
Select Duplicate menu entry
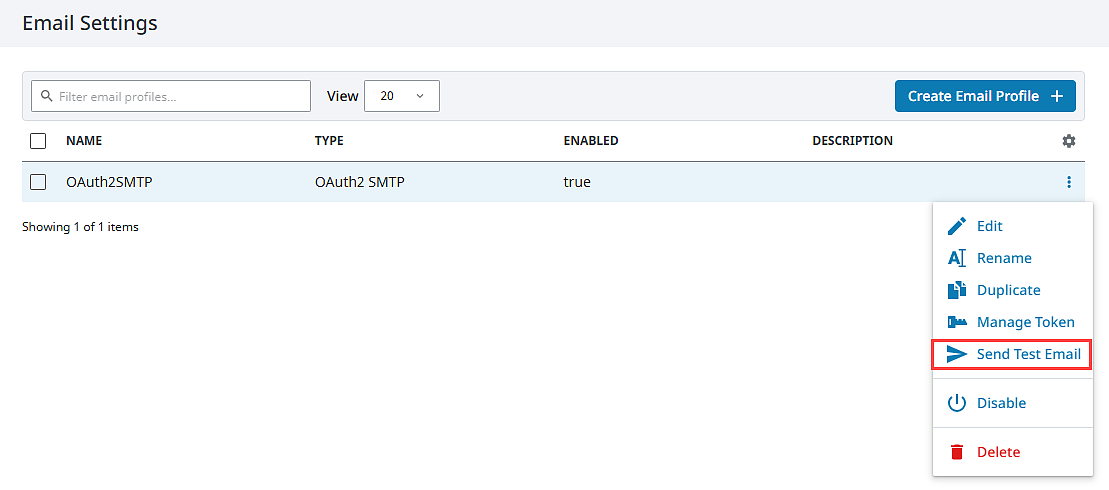[x=1011, y=290]
